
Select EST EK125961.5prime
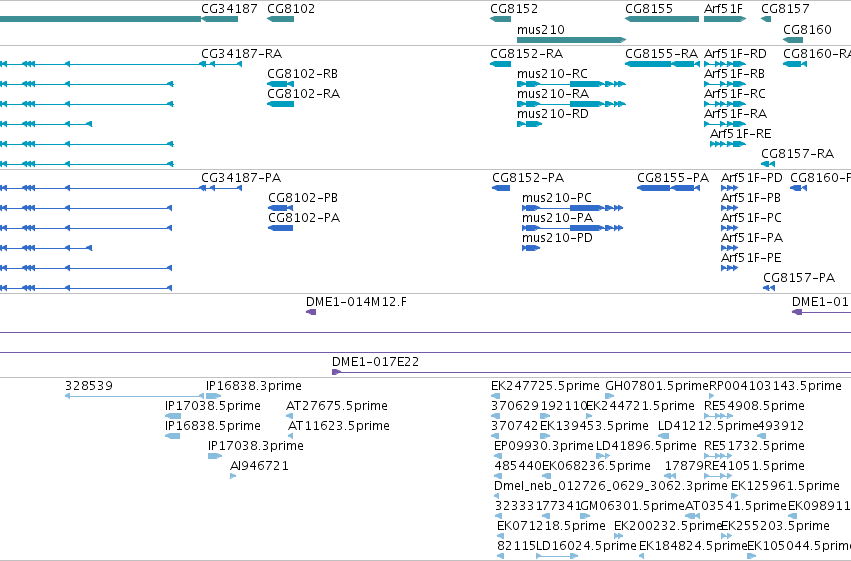click(785, 487)
